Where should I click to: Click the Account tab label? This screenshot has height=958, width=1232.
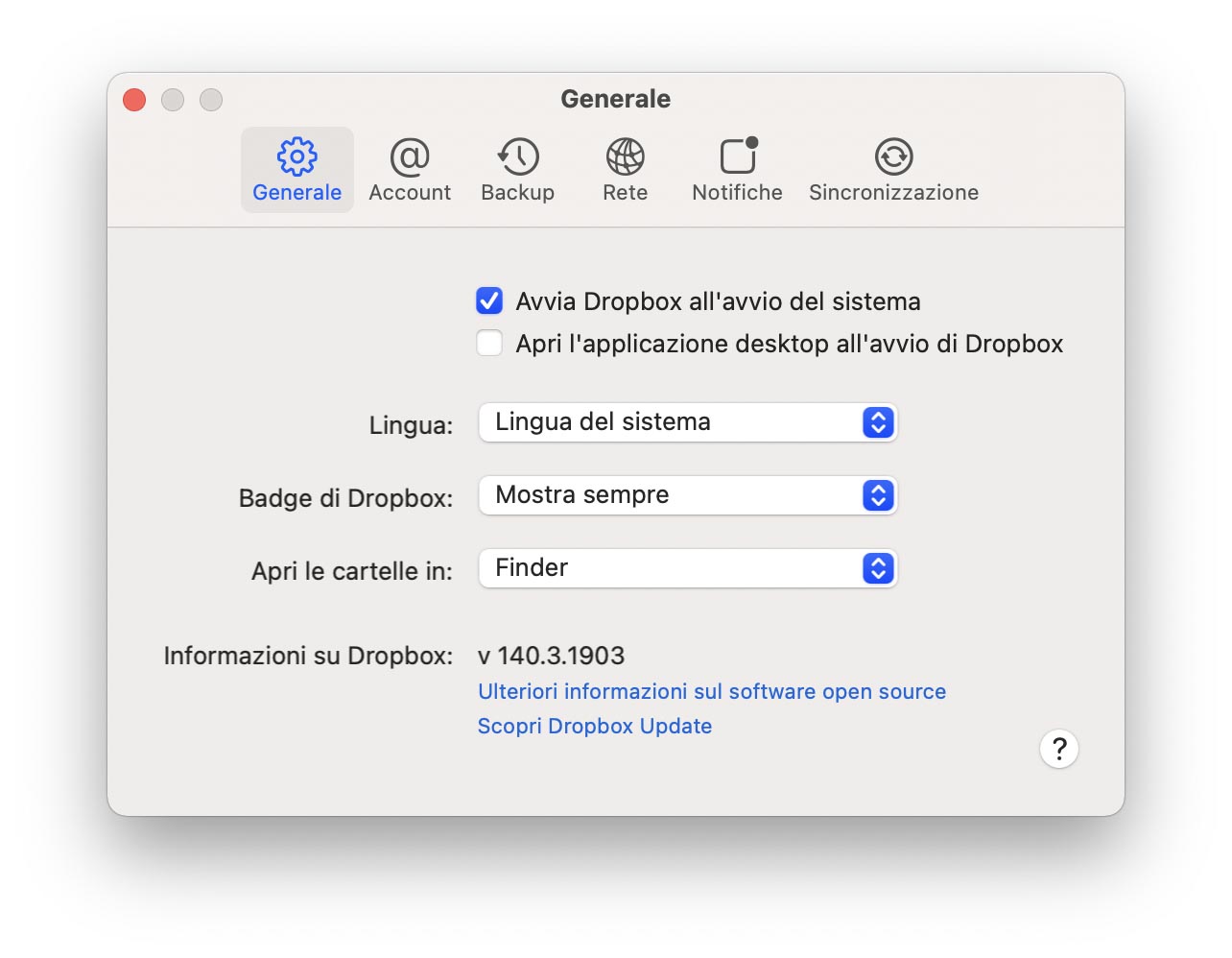click(x=410, y=193)
